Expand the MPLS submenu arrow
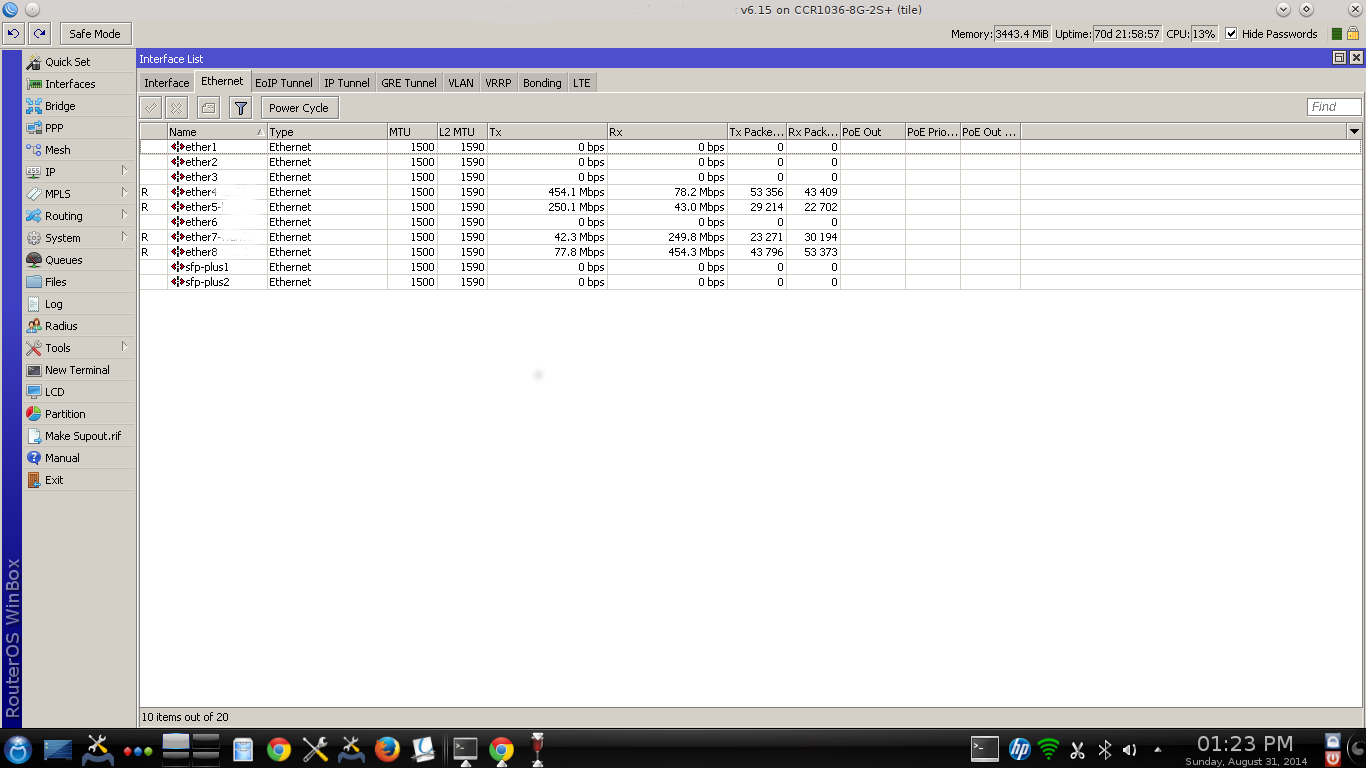This screenshot has height=768, width=1366. coord(124,193)
